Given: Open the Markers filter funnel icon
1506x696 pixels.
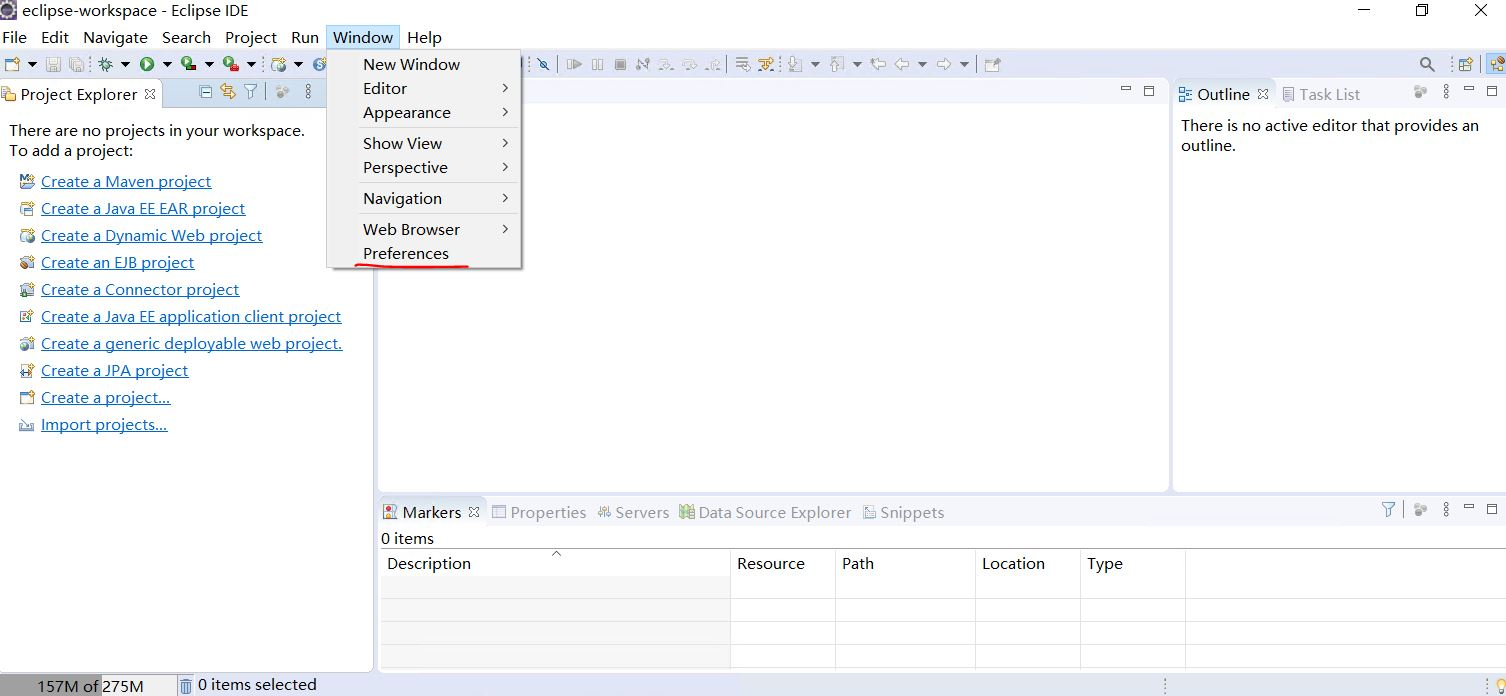Looking at the screenshot, I should [1388, 510].
